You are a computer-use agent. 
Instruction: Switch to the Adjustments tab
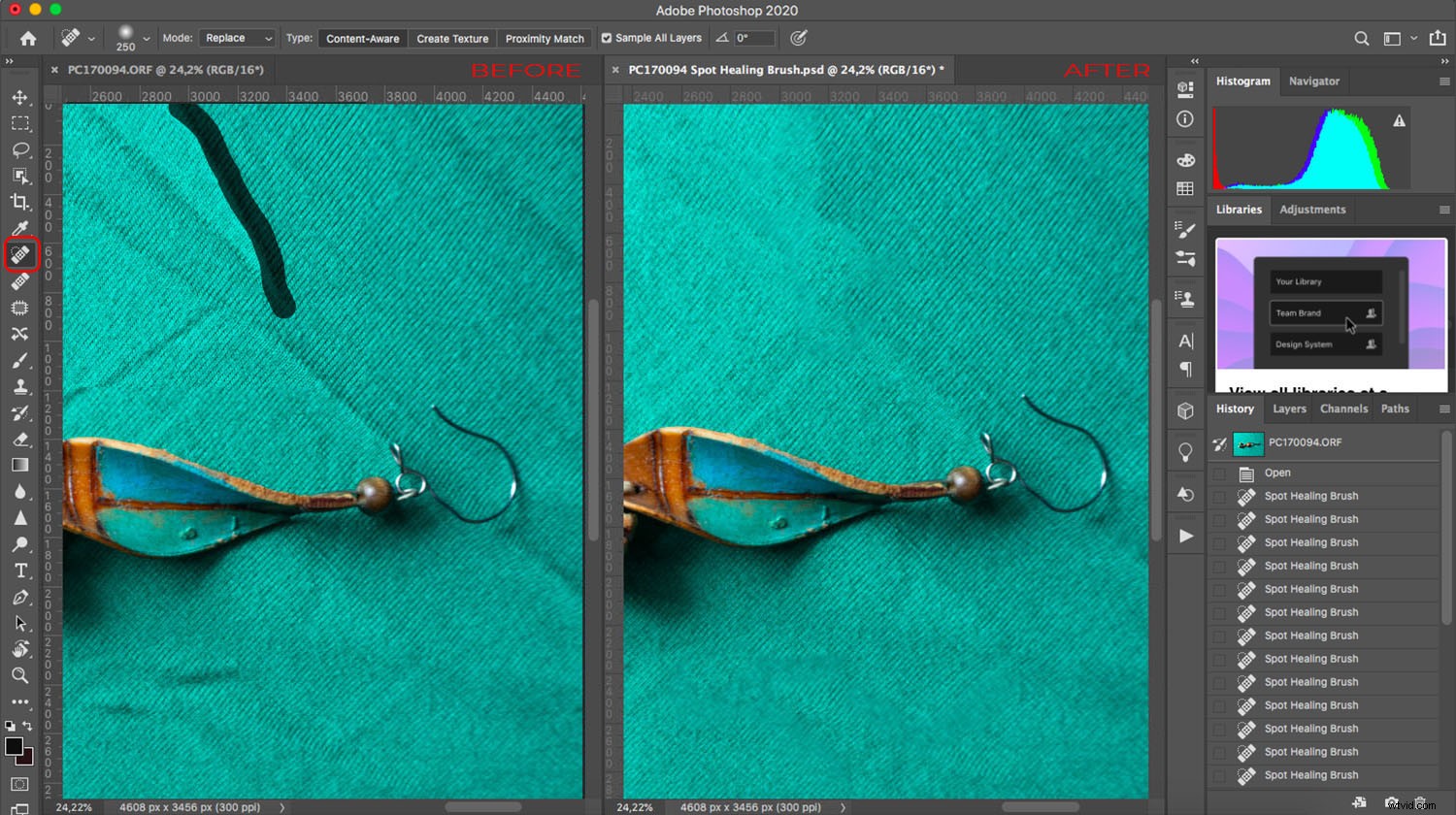[1312, 210]
